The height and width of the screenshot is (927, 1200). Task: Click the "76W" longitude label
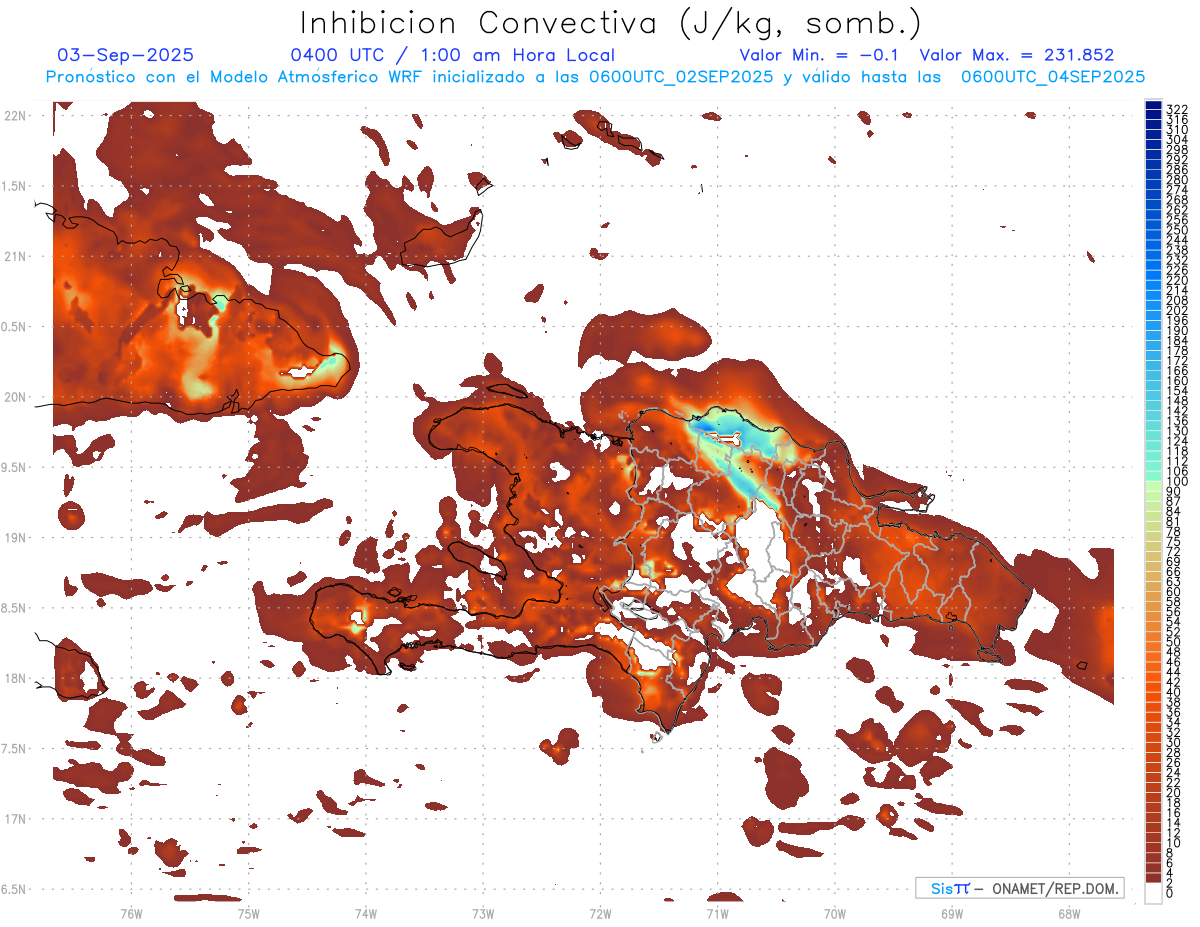131,913
